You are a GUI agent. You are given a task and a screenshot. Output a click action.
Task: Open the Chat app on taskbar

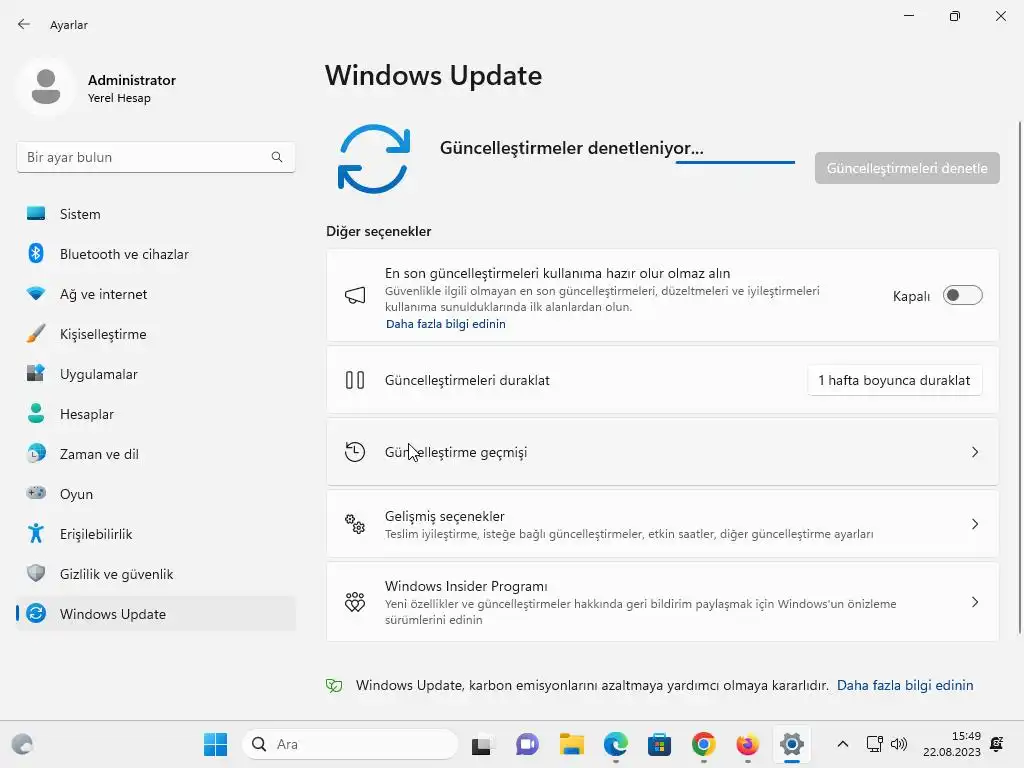point(526,744)
